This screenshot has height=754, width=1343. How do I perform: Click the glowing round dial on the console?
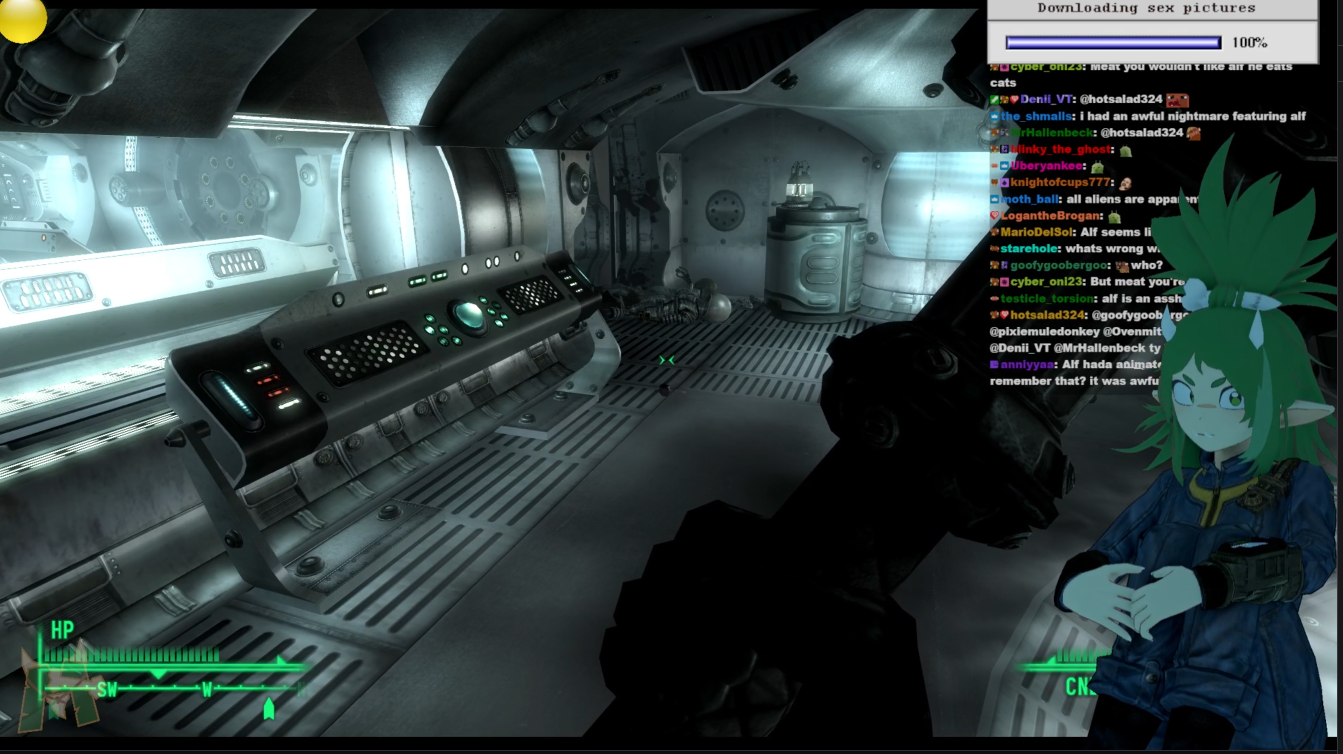469,314
